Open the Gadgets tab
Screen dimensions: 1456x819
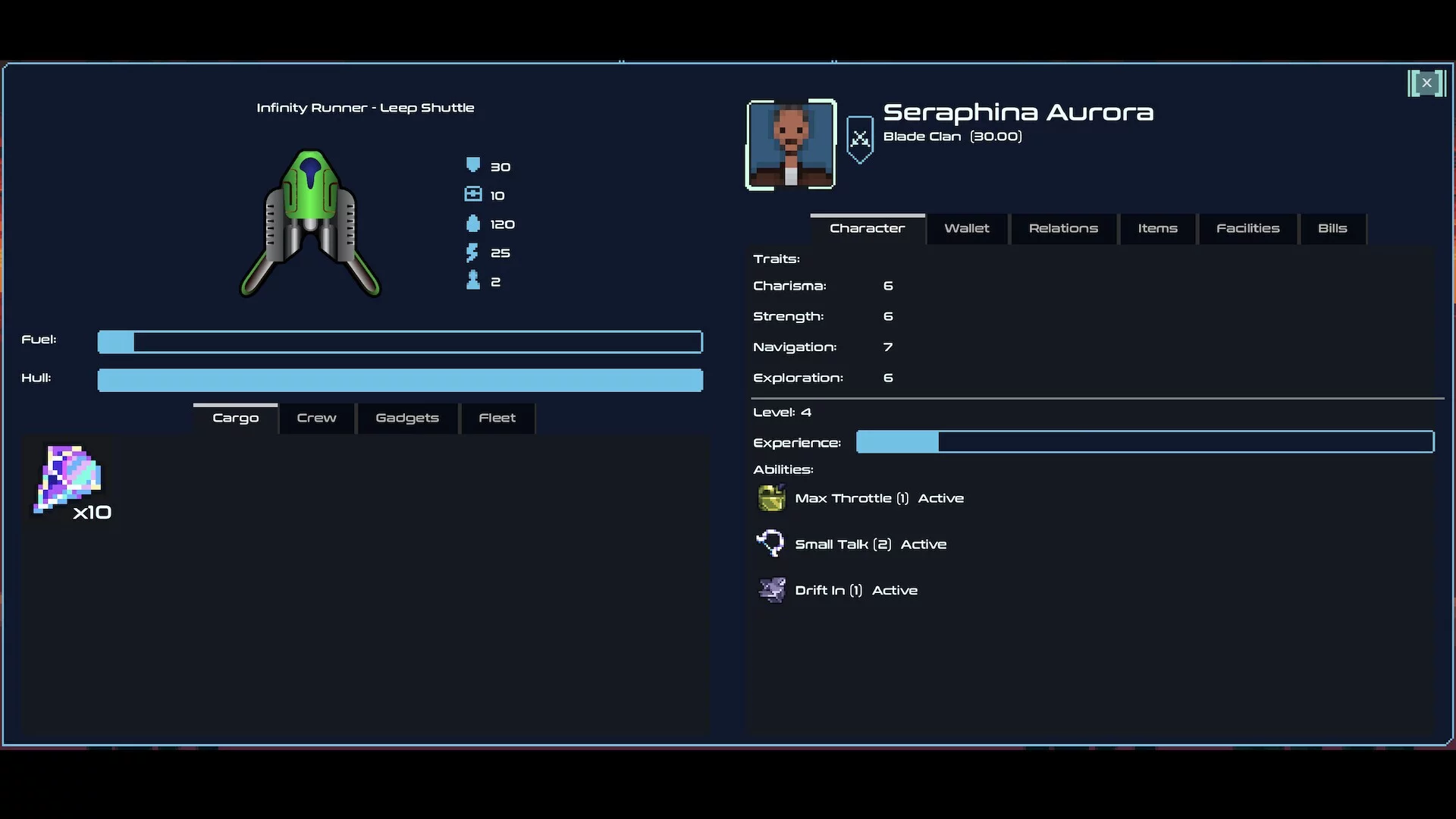407,418
